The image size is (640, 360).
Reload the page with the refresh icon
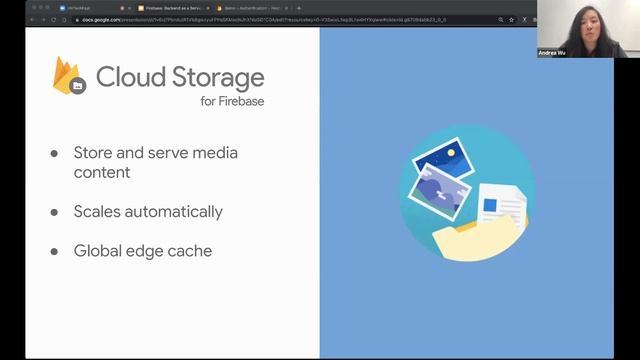tap(53, 20)
